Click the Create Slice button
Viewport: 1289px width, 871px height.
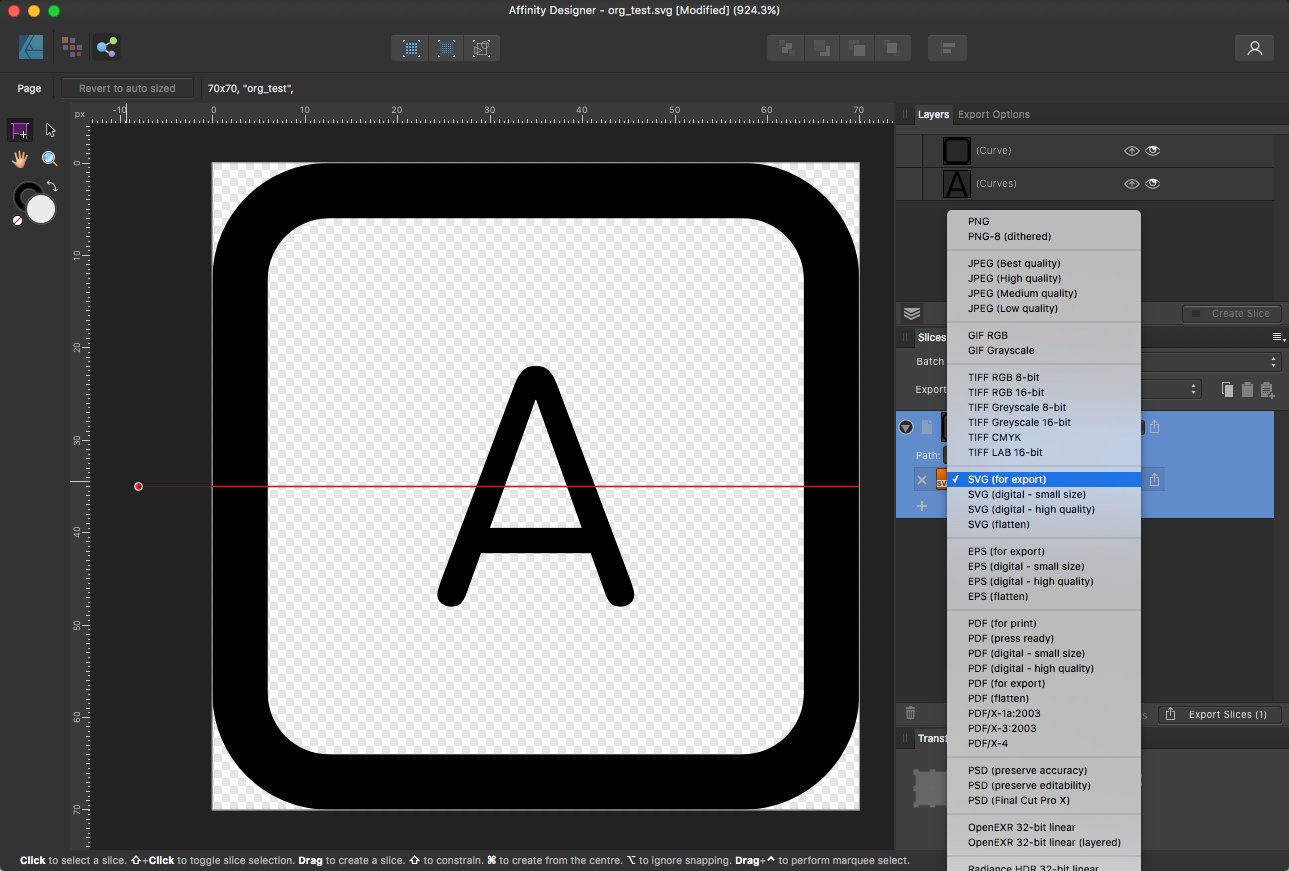pyautogui.click(x=1231, y=313)
